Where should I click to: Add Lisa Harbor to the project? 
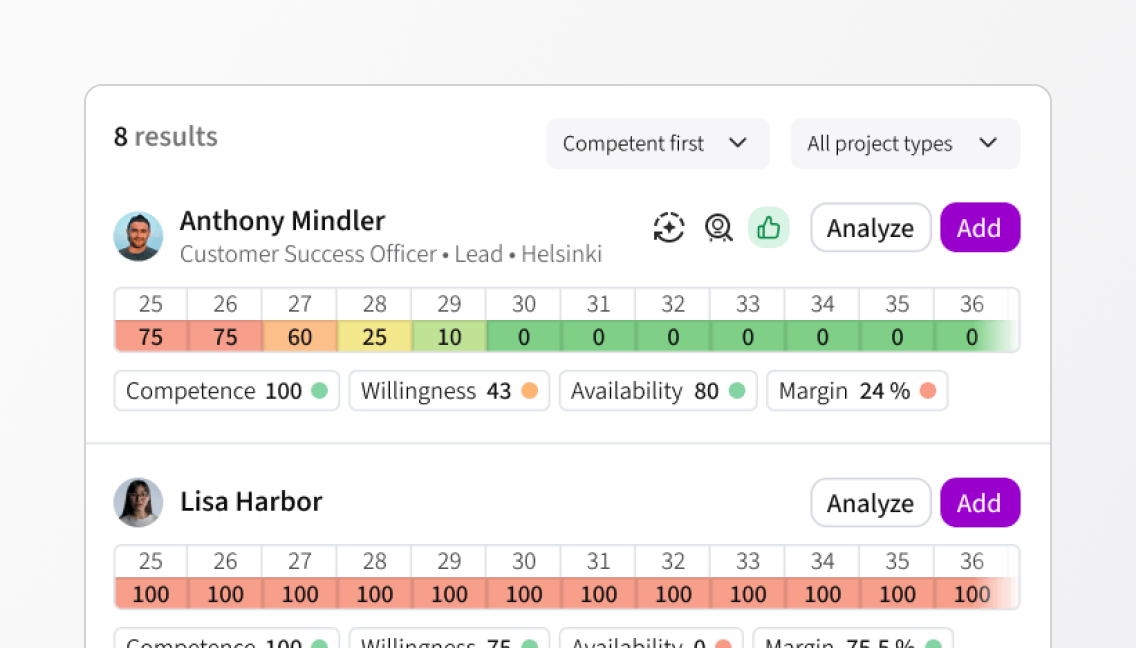click(980, 502)
